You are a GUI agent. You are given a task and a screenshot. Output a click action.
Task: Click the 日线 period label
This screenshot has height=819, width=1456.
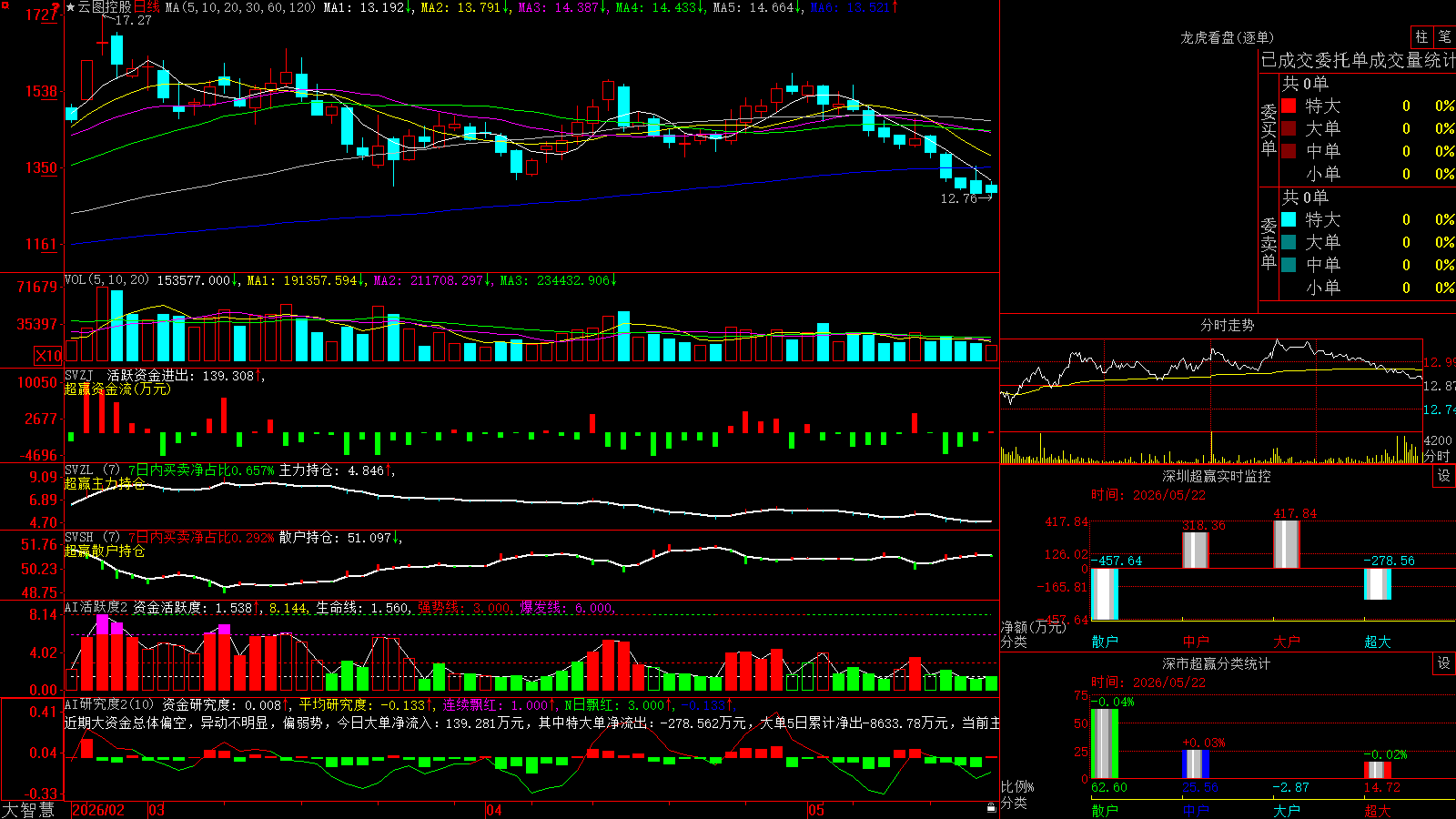pos(147,7)
